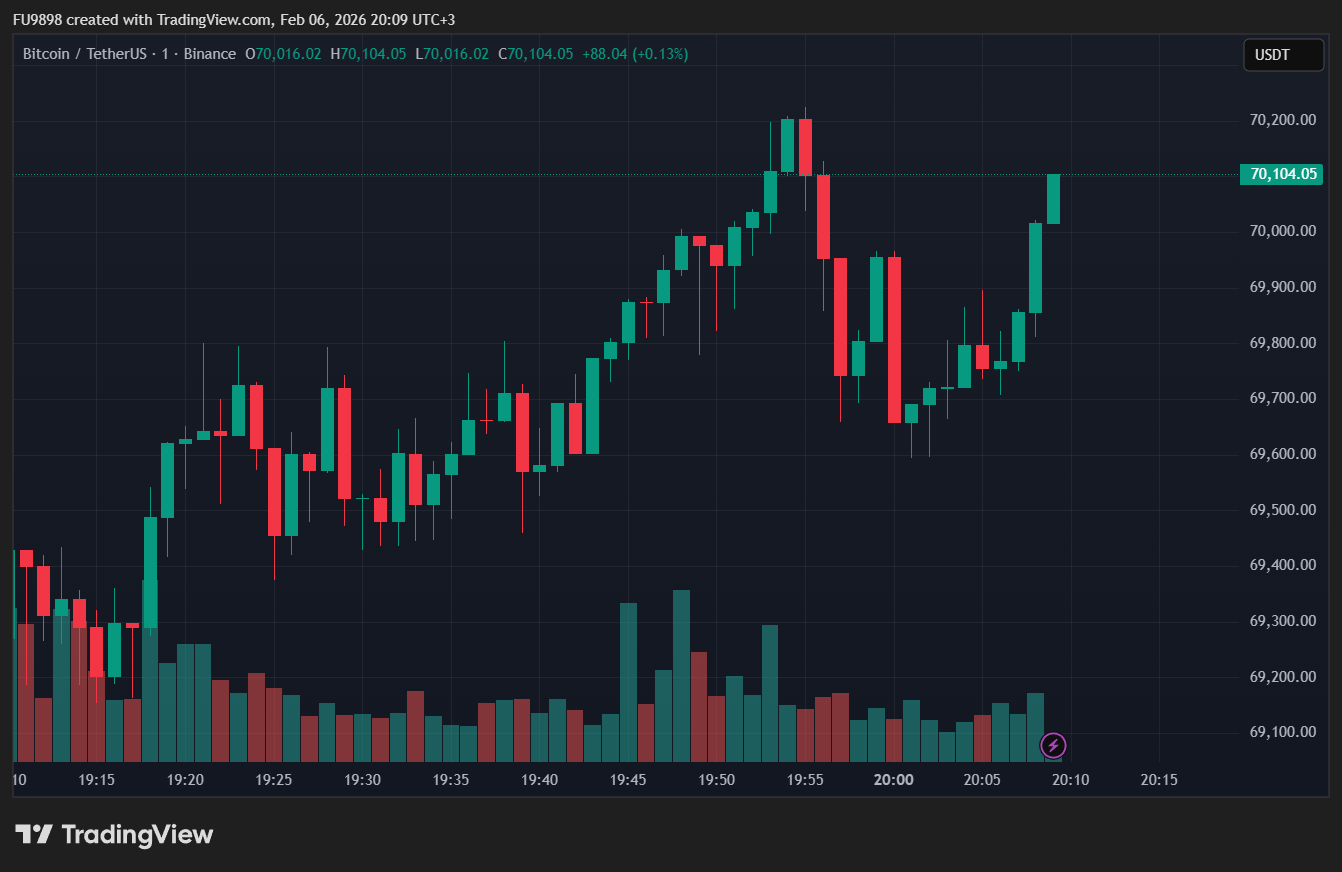Viewport: 1342px width, 872px height.
Task: Select the latest green candle at current price
Action: click(x=1053, y=198)
